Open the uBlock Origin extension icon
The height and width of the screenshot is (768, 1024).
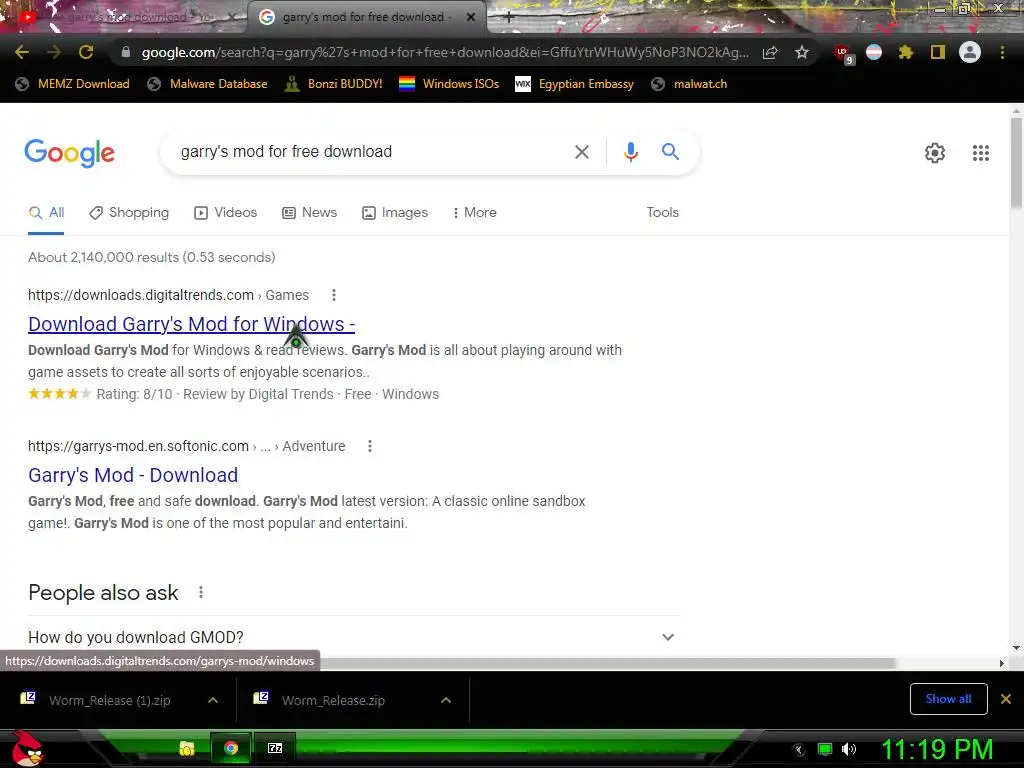coord(843,54)
